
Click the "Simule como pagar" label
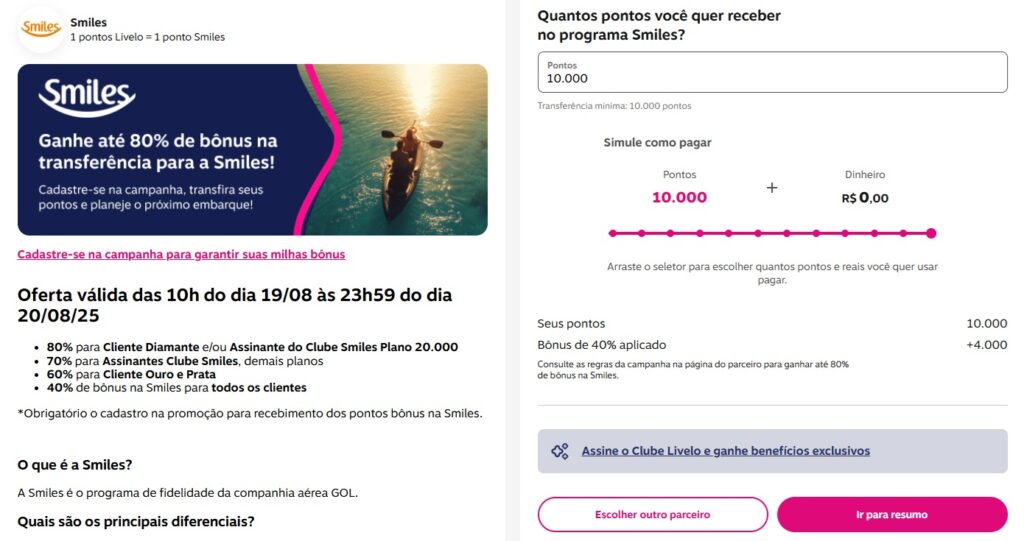(657, 143)
